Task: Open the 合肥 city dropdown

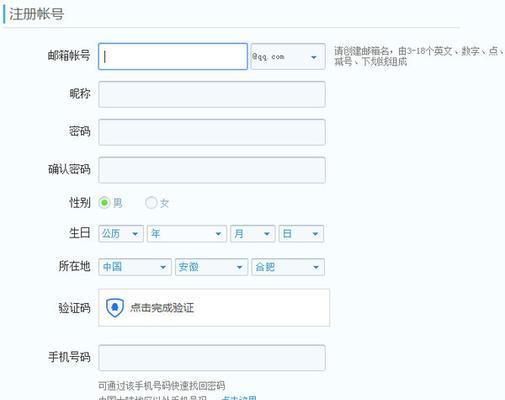Action: pyautogui.click(x=288, y=267)
